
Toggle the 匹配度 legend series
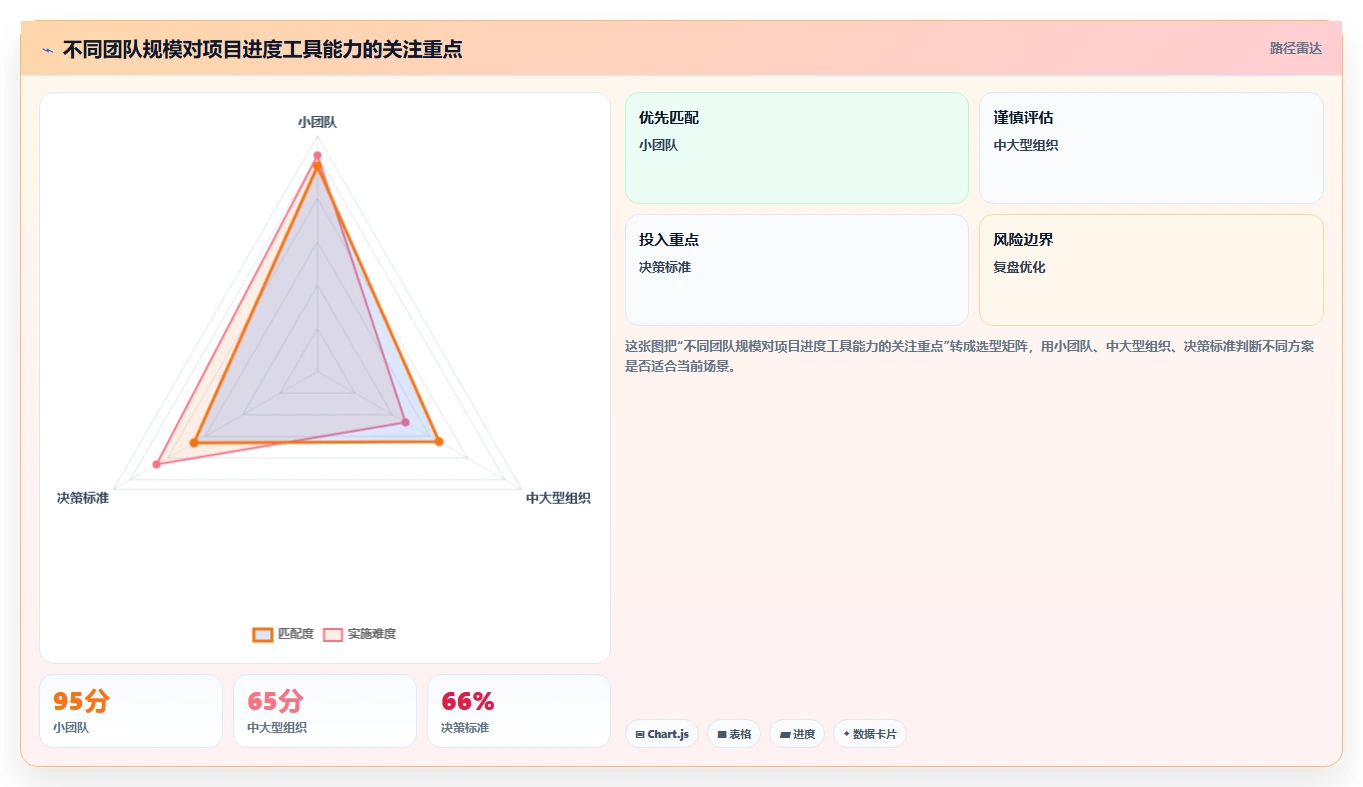pos(284,634)
